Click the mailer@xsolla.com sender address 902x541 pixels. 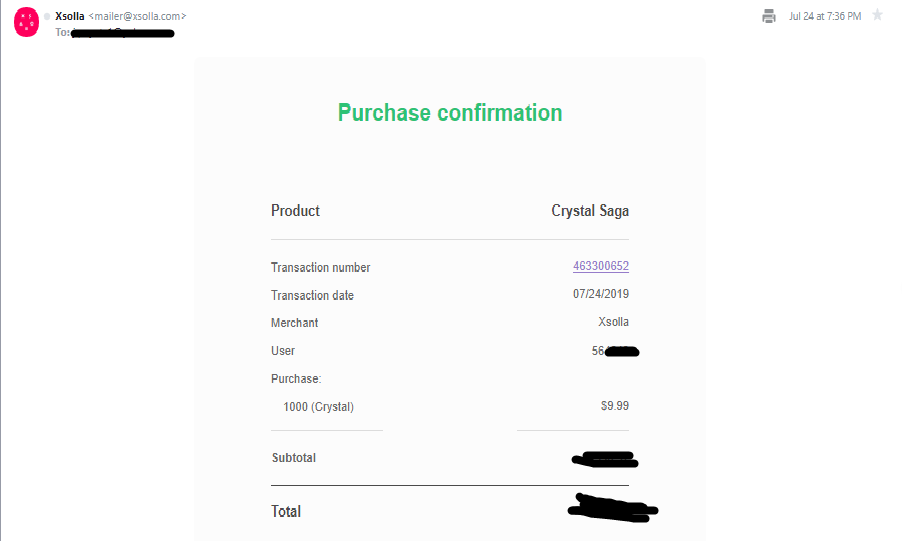[137, 16]
